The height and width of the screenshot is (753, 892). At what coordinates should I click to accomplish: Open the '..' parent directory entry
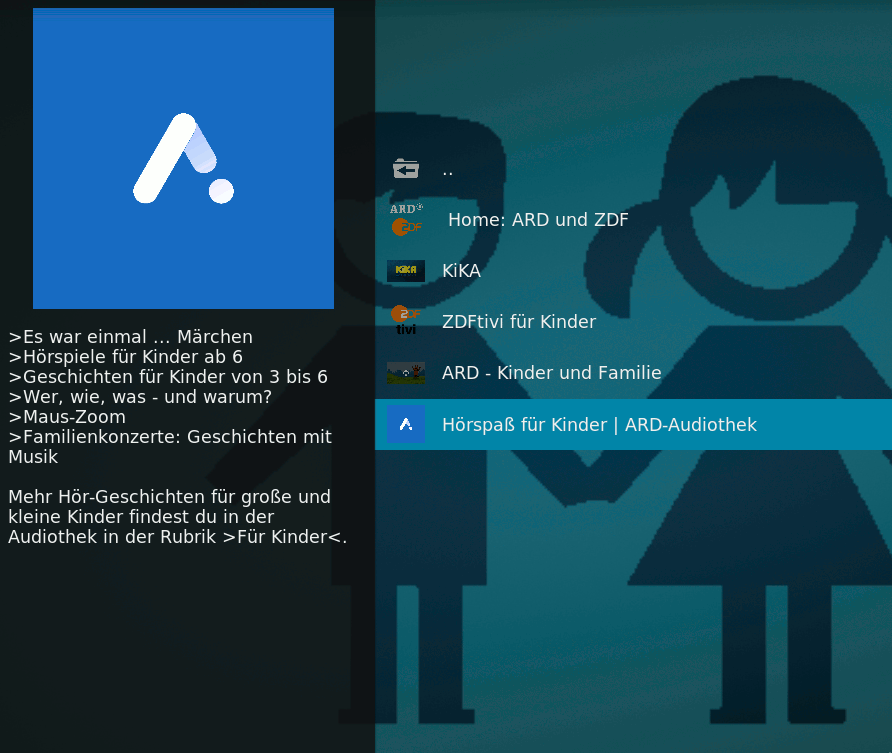[x=633, y=168]
